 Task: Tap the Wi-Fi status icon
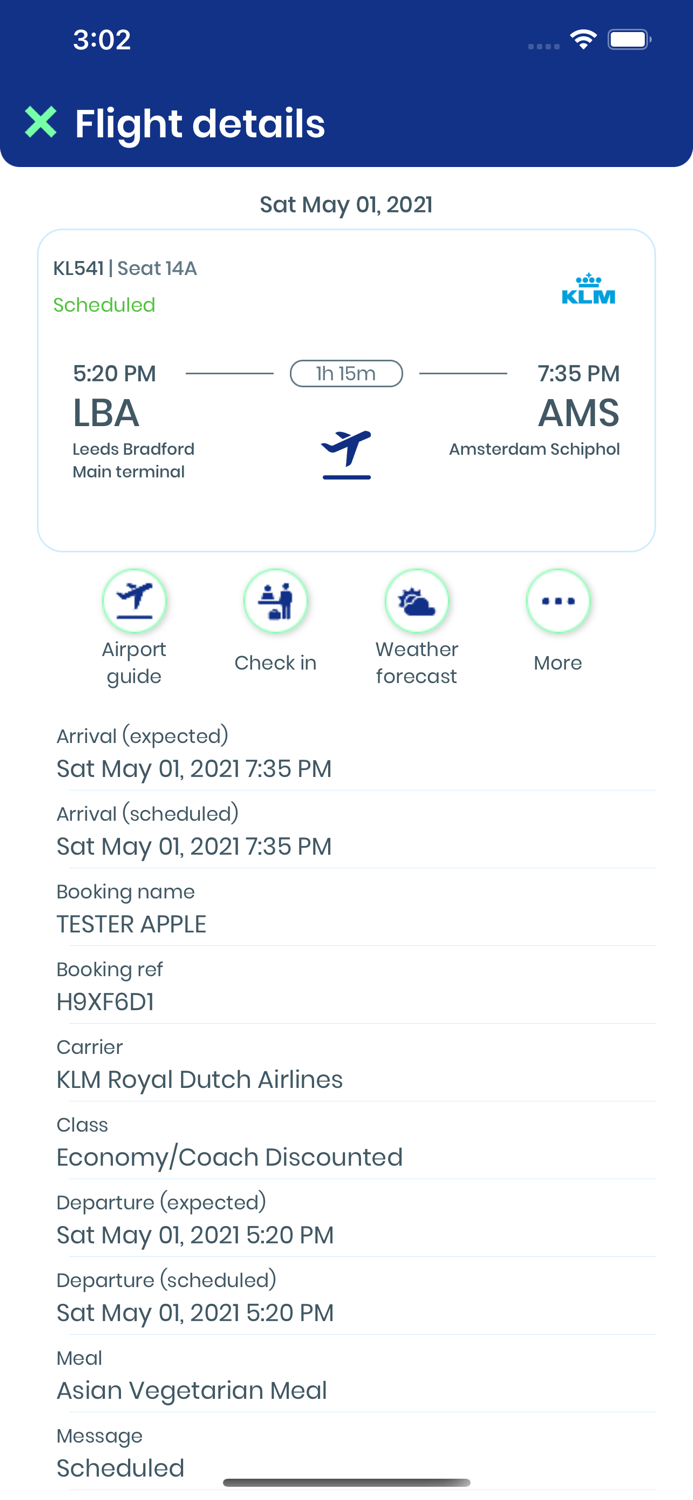tap(583, 40)
